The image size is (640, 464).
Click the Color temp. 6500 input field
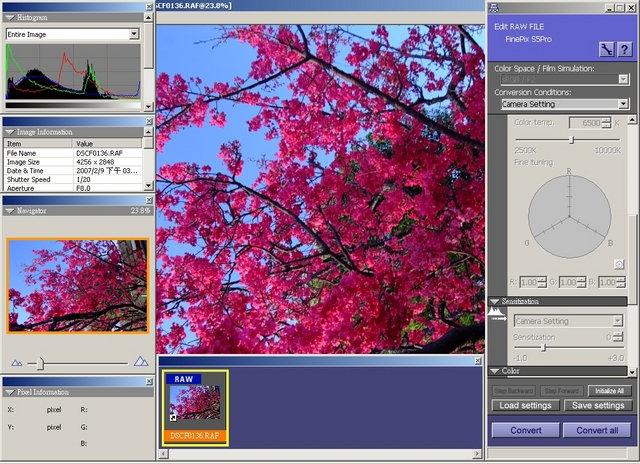pyautogui.click(x=586, y=122)
